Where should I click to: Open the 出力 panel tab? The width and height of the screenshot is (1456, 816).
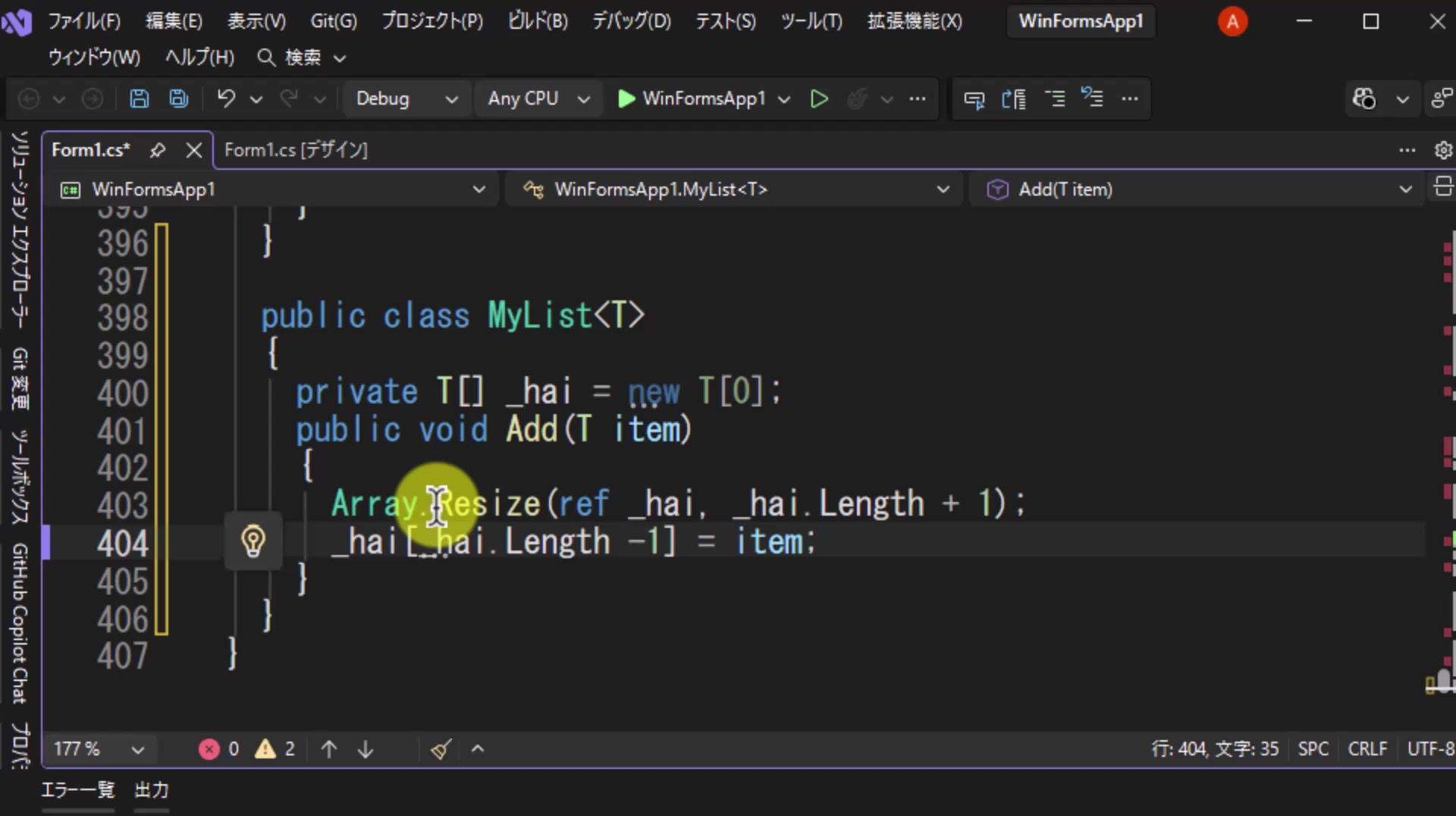[152, 790]
